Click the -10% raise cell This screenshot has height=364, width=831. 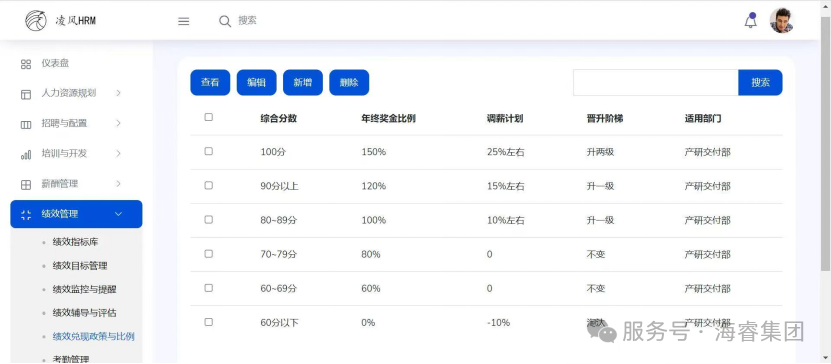point(498,323)
